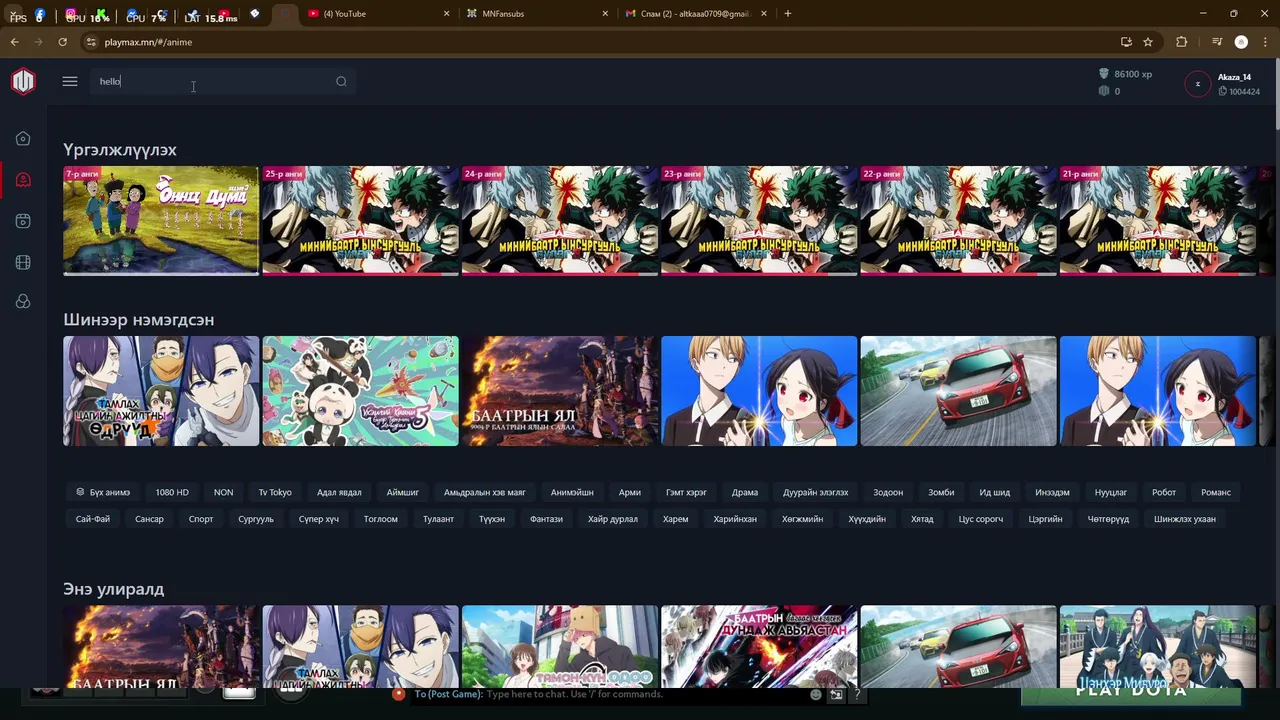Screen dimensions: 1280x720
Task: Open browser extensions puzzle icon
Action: pos(1182,42)
